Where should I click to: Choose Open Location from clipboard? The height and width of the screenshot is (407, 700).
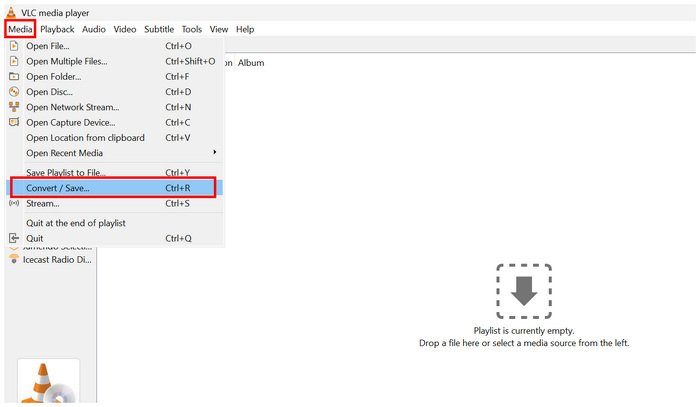[x=114, y=137]
